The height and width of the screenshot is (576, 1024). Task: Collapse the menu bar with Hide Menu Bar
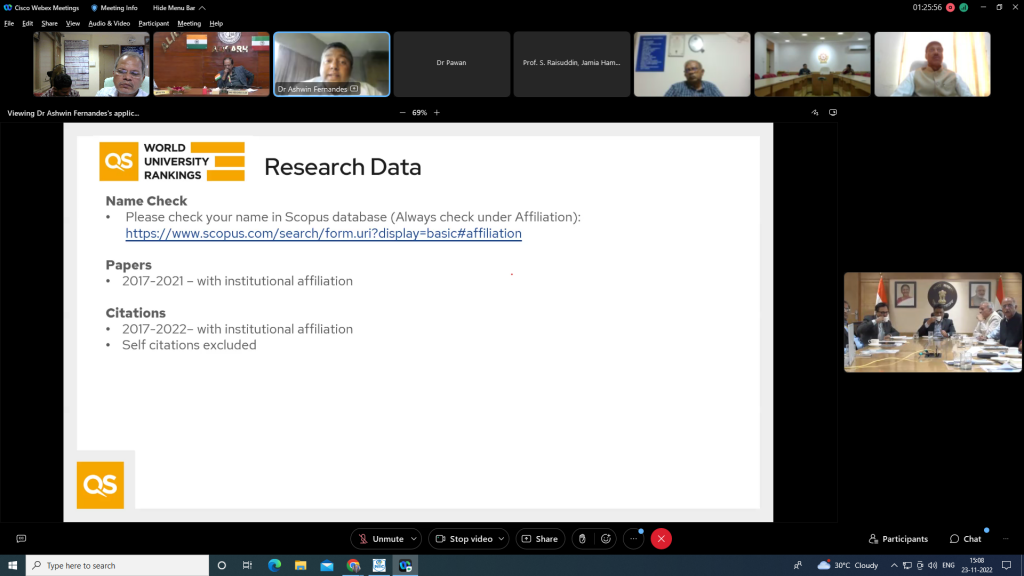[x=179, y=8]
